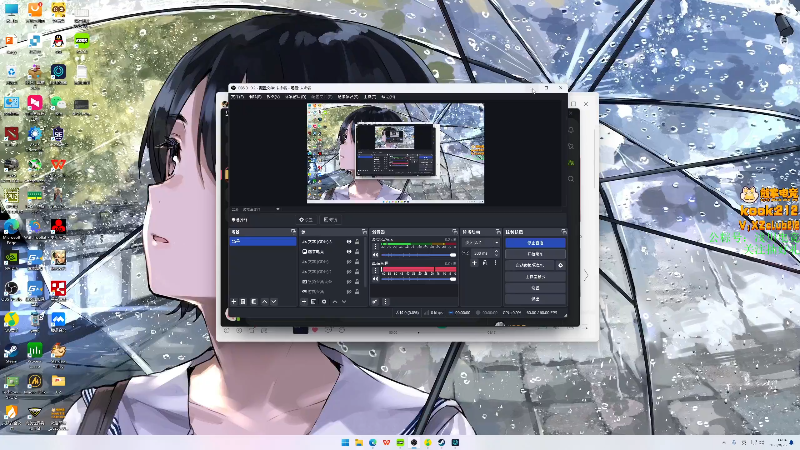Click the heart icon below the OBS window
Image resolution: width=800 pixels, height=450 pixels.
click(315, 330)
